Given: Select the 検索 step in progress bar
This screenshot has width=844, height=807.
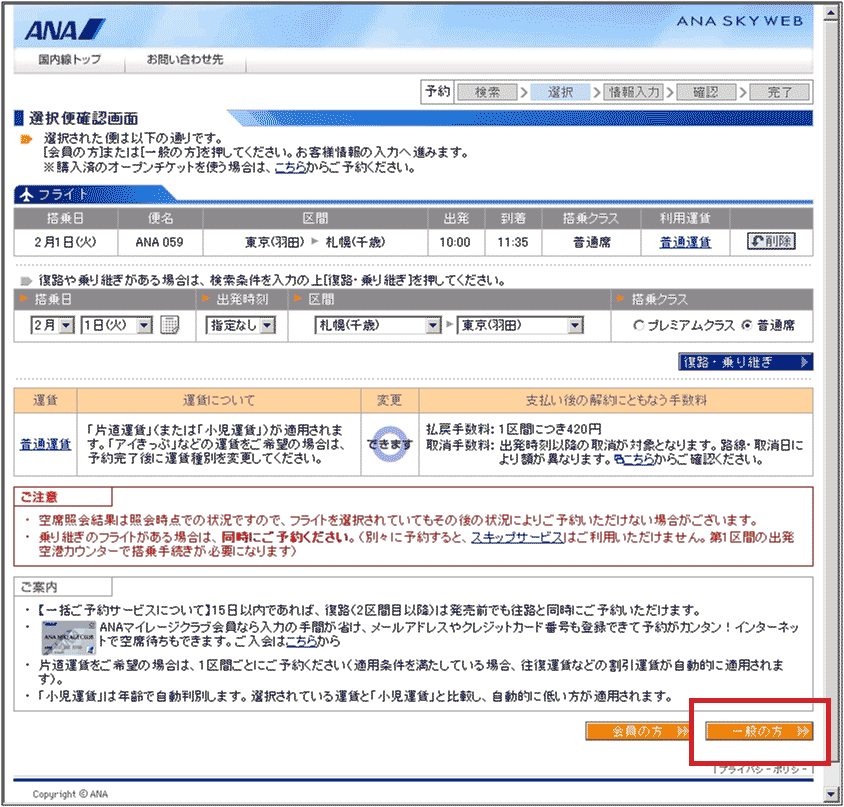Looking at the screenshot, I should tap(487, 92).
